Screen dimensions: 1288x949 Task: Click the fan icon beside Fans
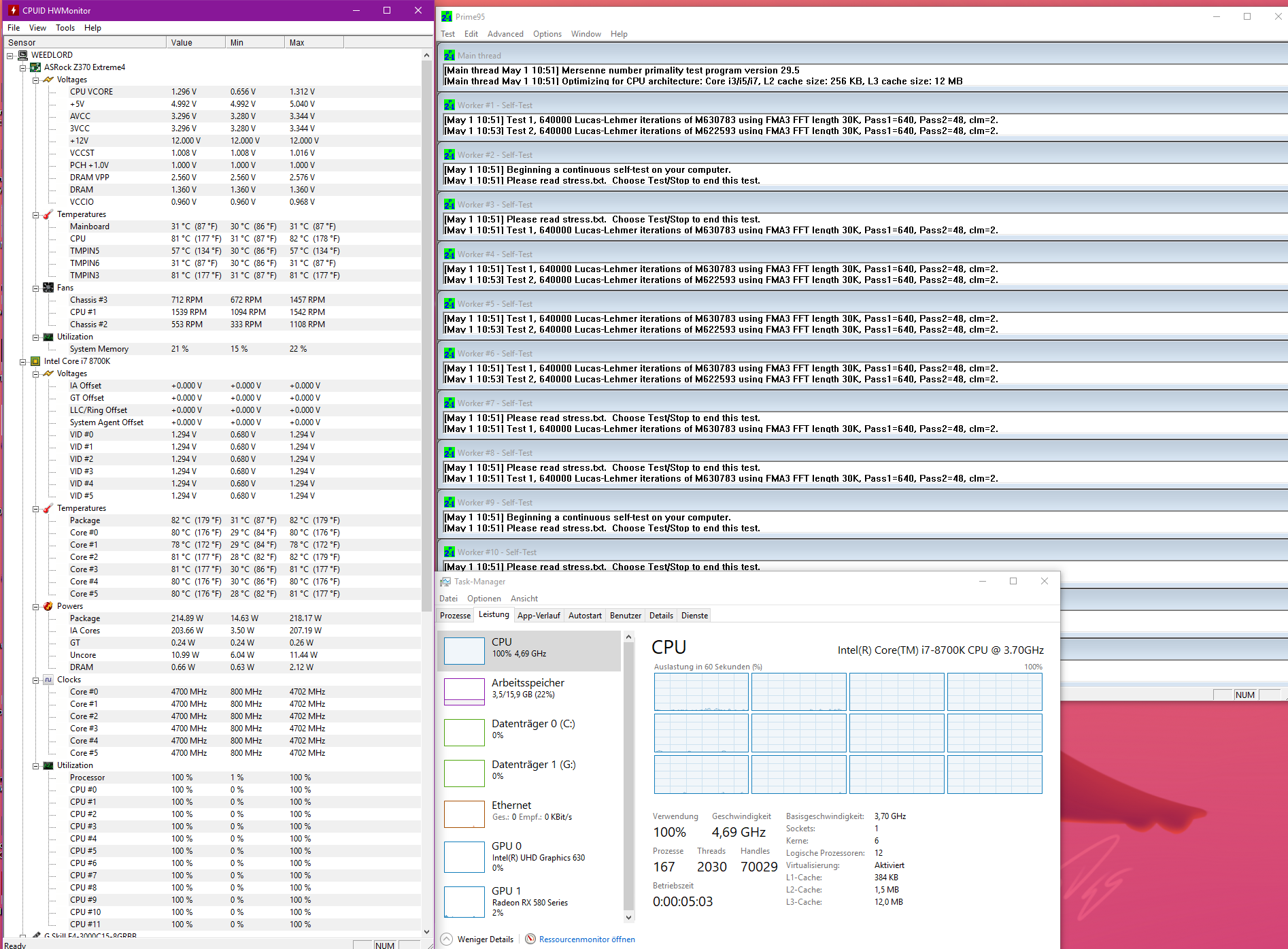[48, 288]
